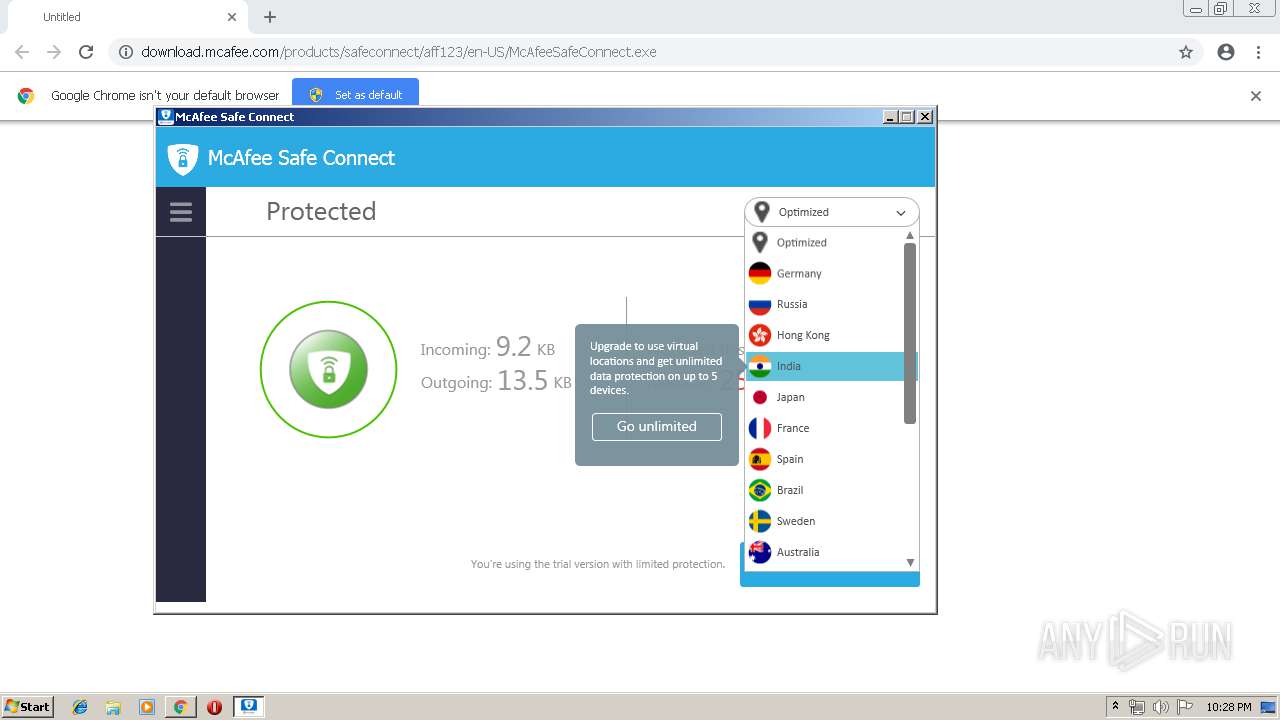Viewport: 1280px width, 720px height.
Task: Switch to Safe Connect taskbar button
Action: 248,706
